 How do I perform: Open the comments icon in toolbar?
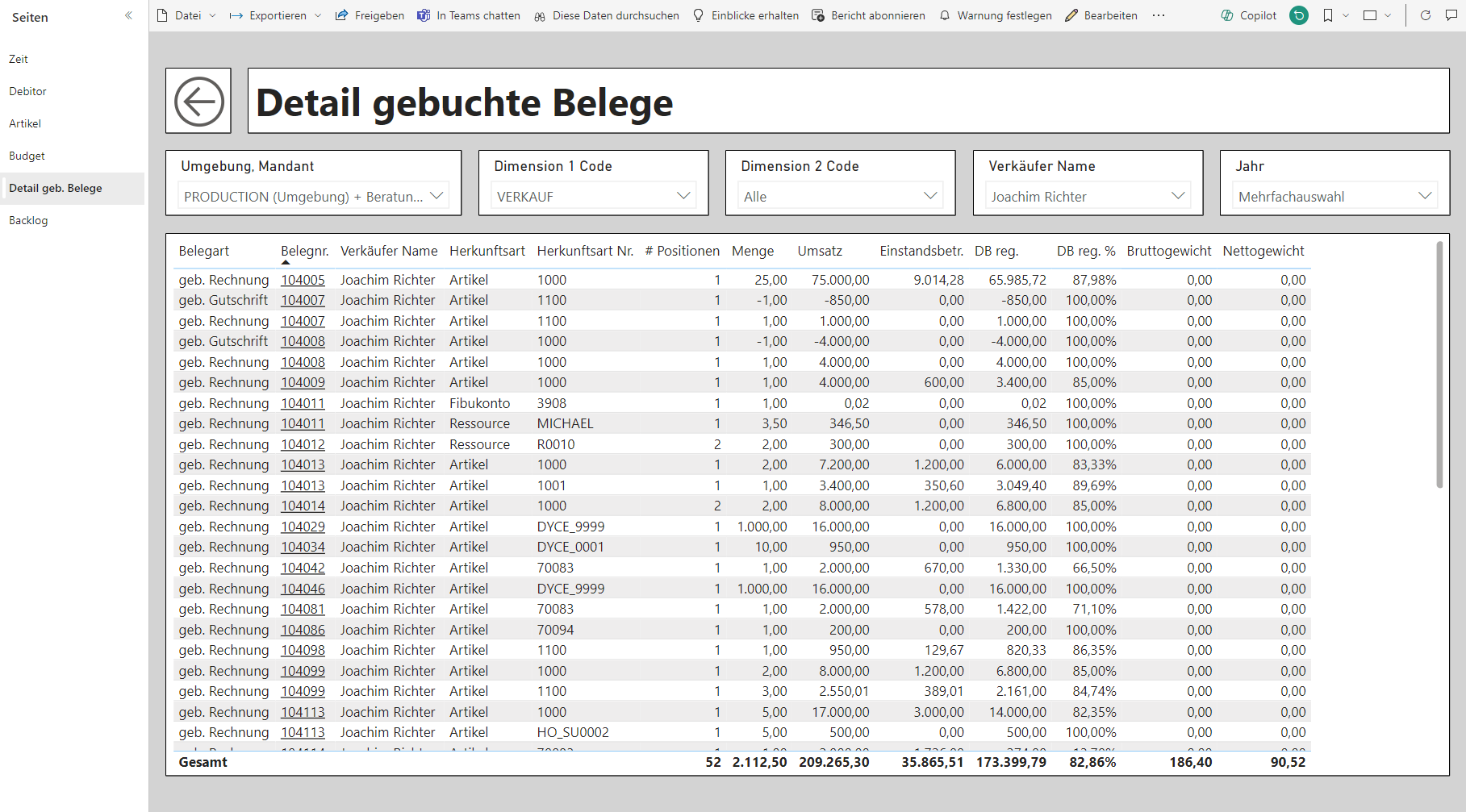click(x=1451, y=15)
